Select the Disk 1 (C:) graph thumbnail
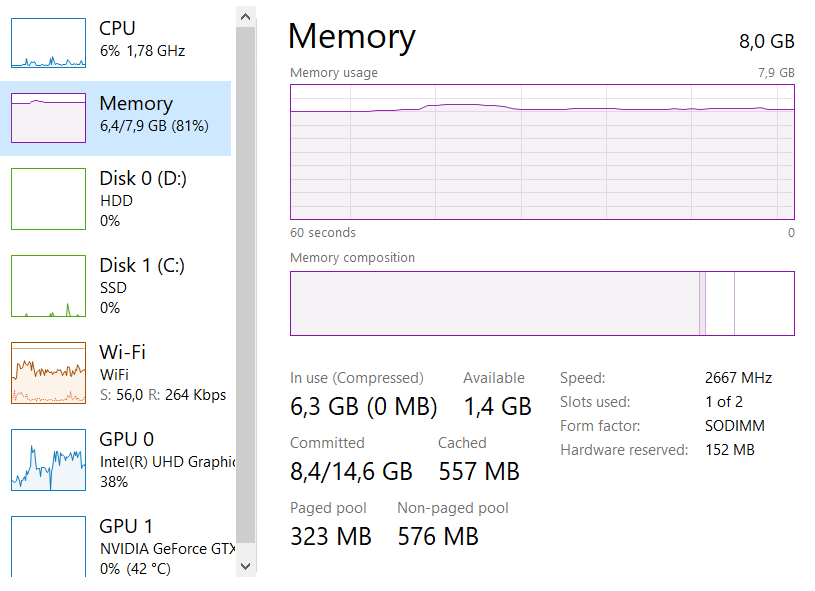Screen dimensions: 815x591 pos(48,286)
